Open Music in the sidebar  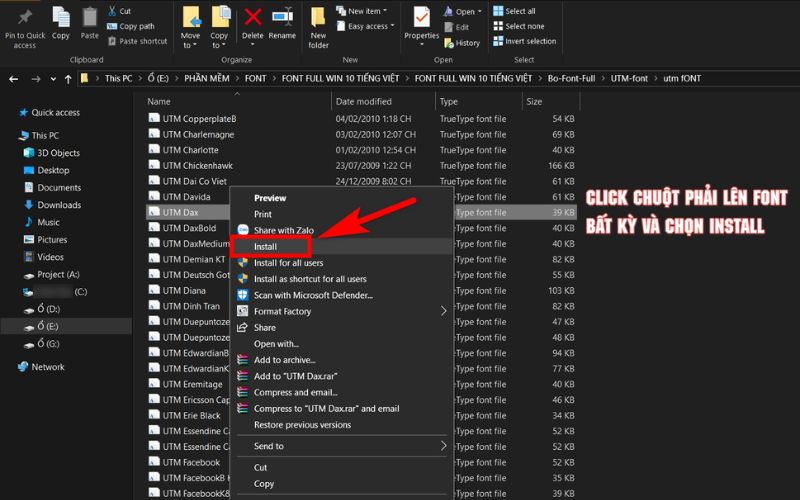tap(42, 222)
